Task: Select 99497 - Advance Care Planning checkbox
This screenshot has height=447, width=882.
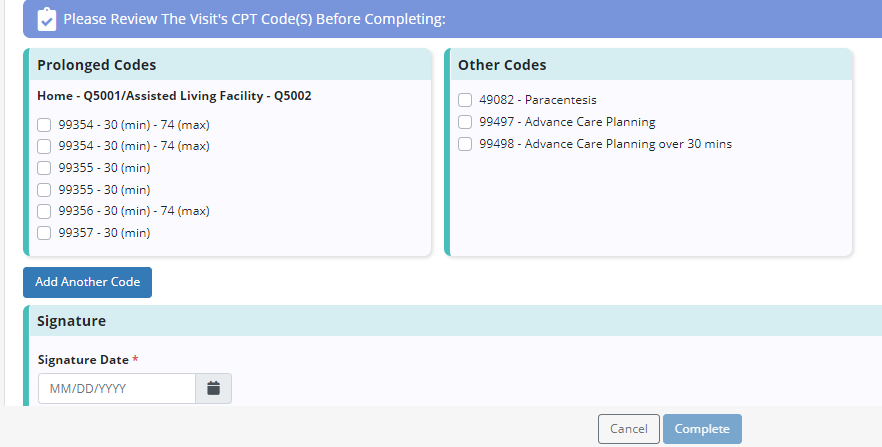Action: (465, 122)
